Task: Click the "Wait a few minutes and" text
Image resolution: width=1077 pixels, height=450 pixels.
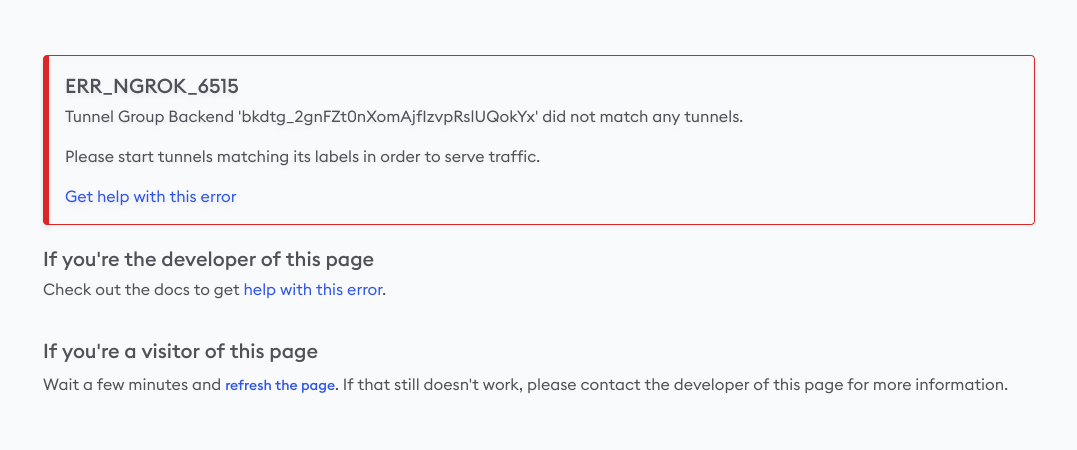Action: [x=132, y=385]
